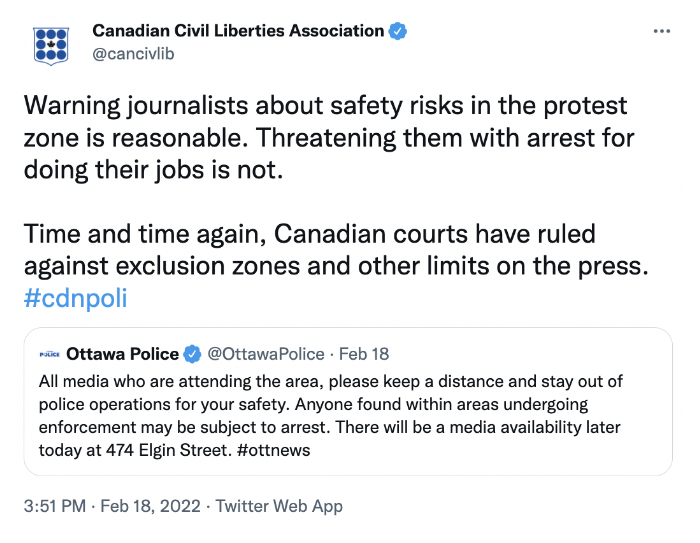Click the Feb 18, 2022 date
The width and height of the screenshot is (700, 543).
[150, 506]
